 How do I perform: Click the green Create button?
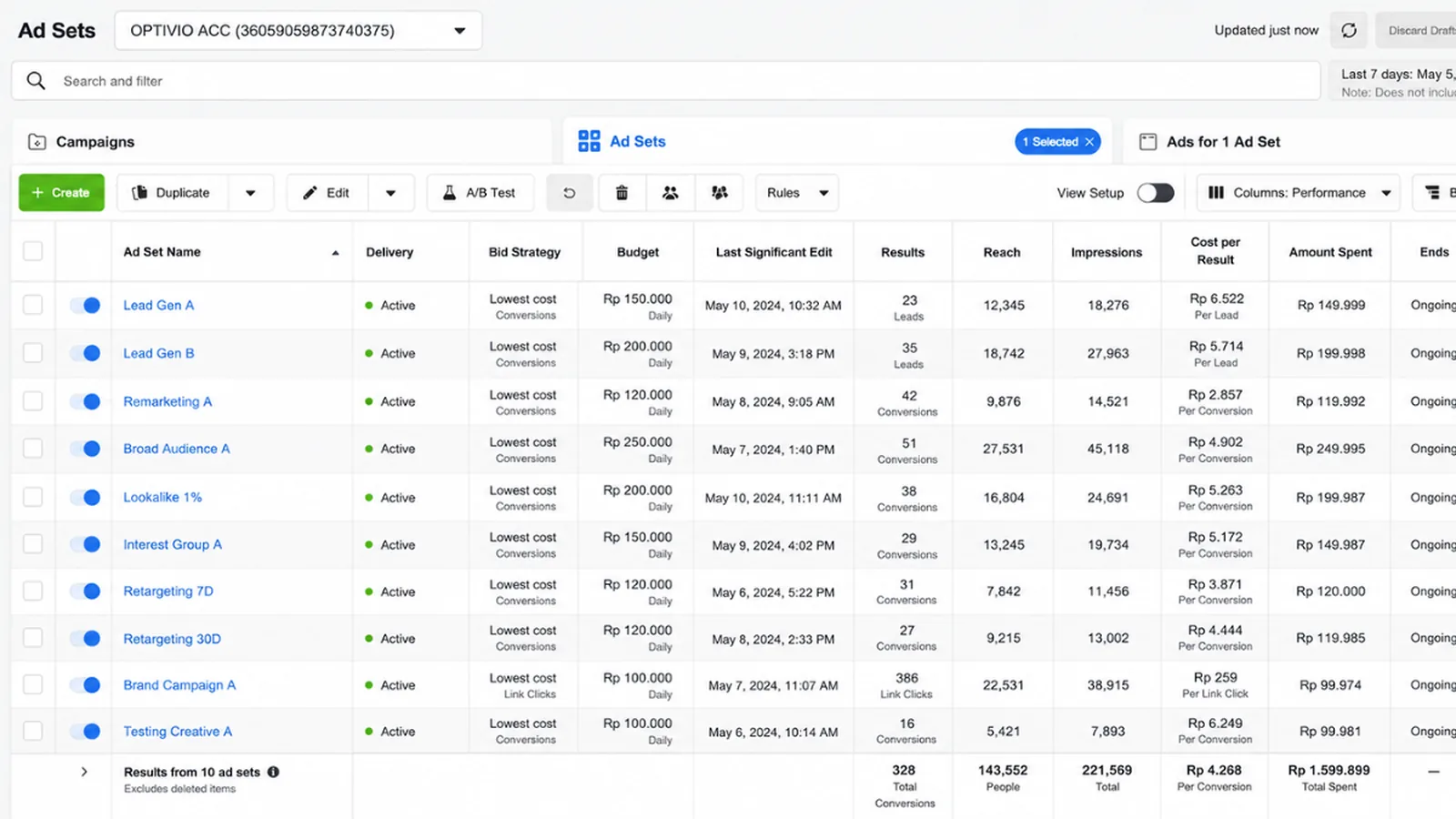pos(61,193)
